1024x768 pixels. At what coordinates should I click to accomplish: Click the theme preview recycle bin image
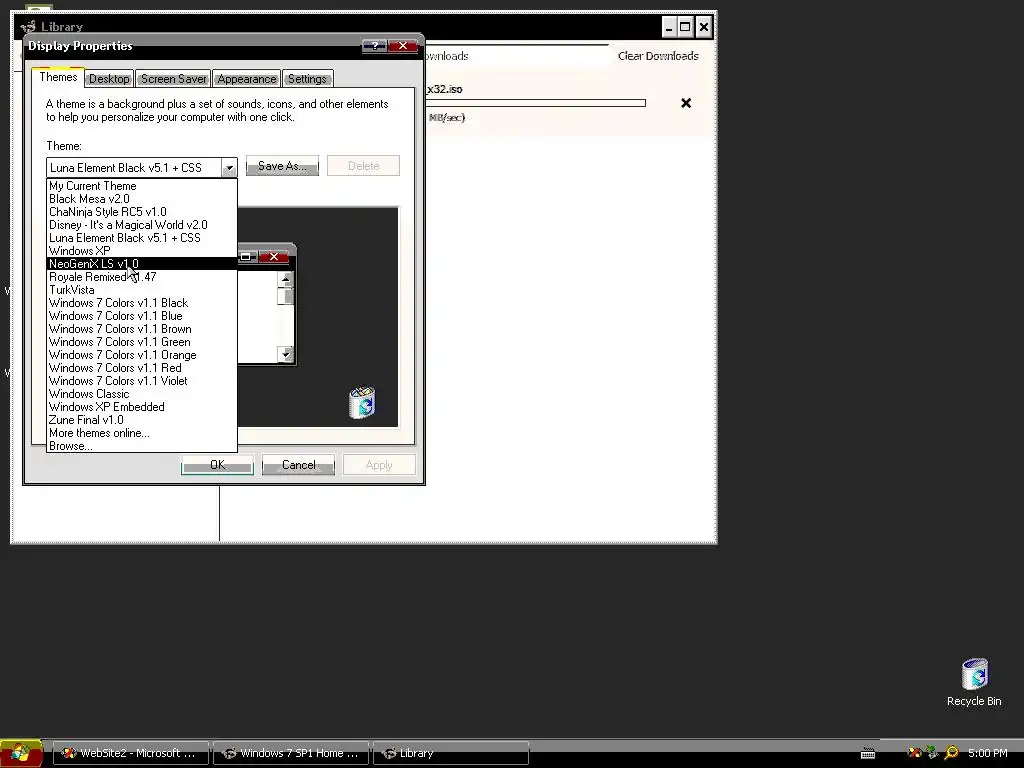click(x=362, y=402)
